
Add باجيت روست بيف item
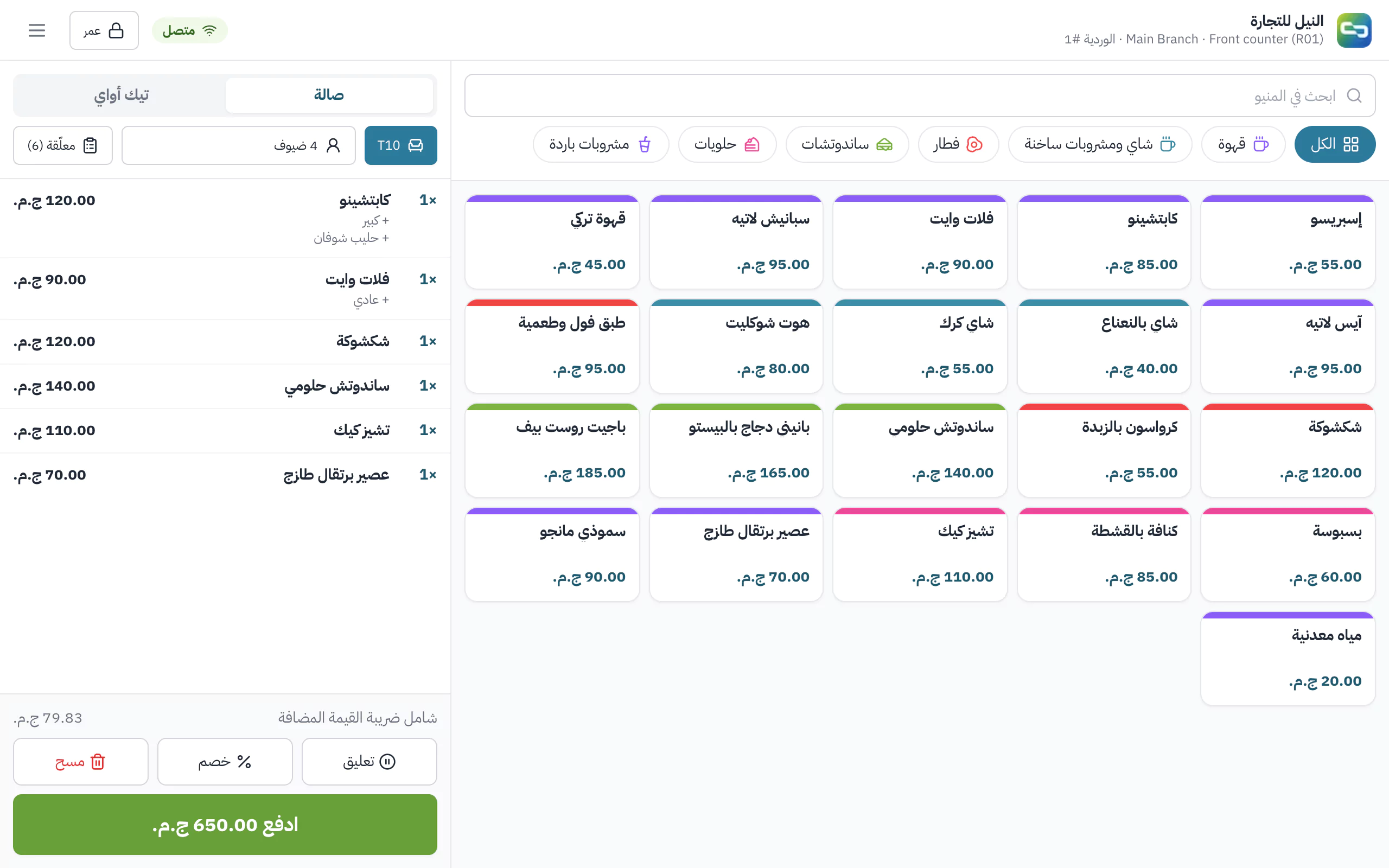click(x=552, y=450)
